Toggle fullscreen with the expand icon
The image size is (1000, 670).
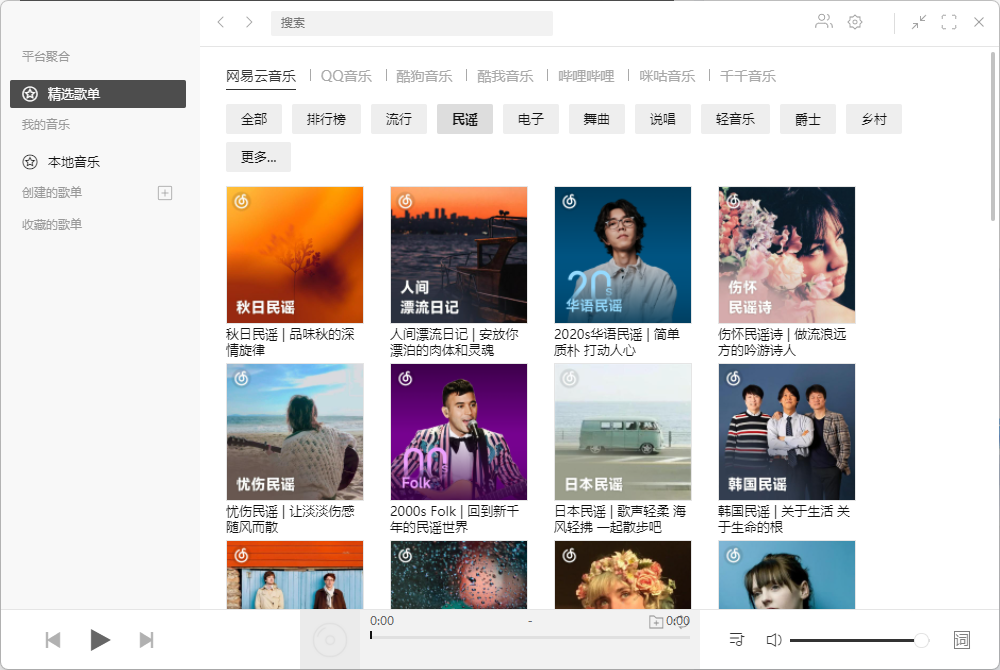coord(949,22)
